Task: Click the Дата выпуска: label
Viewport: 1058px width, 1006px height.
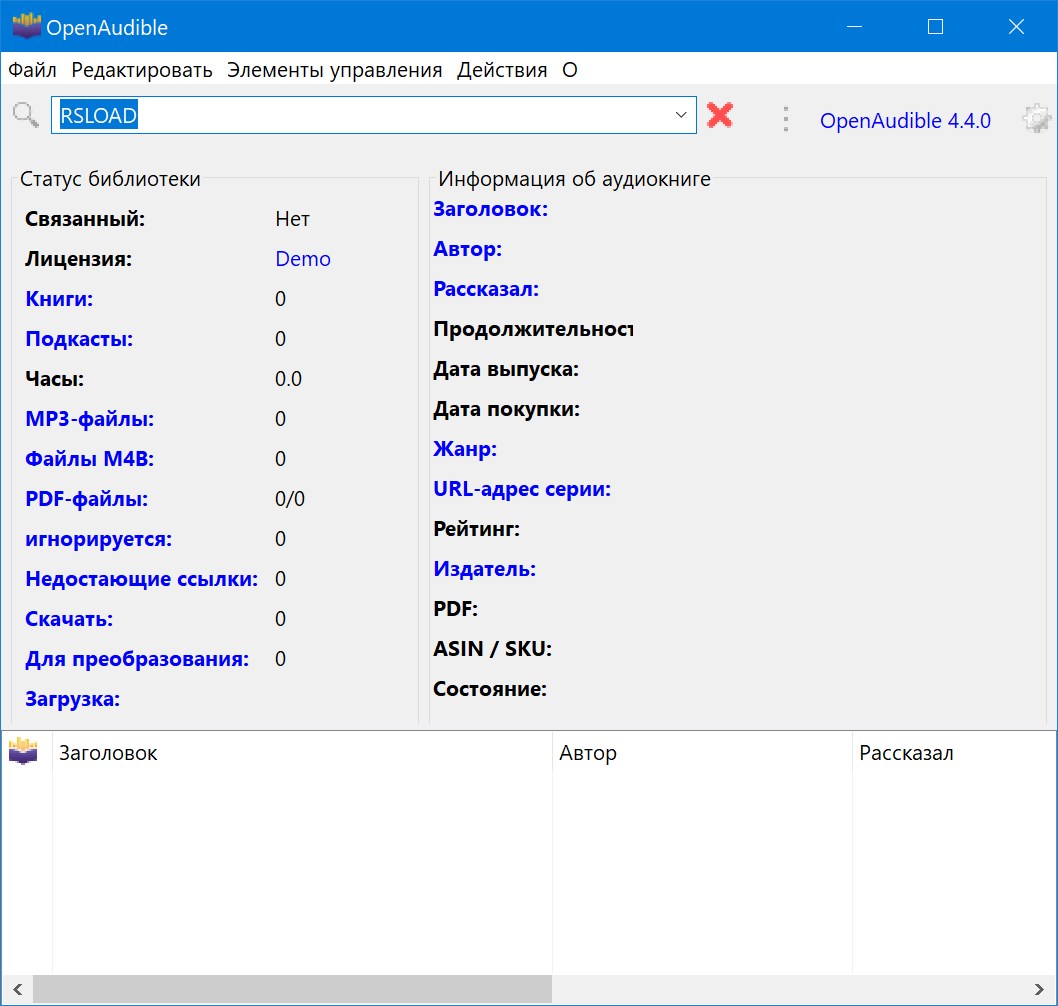Action: click(x=506, y=369)
